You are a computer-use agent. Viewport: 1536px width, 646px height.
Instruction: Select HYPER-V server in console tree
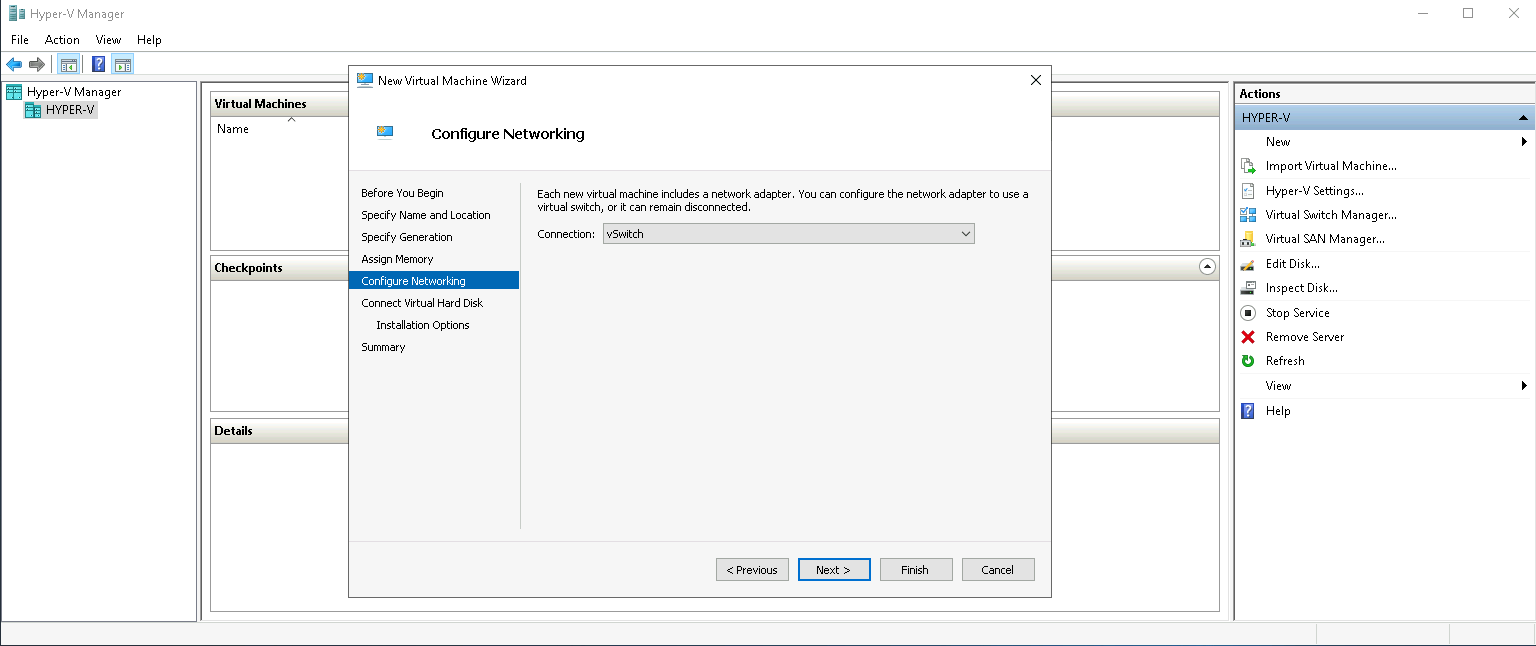pyautogui.click(x=70, y=110)
